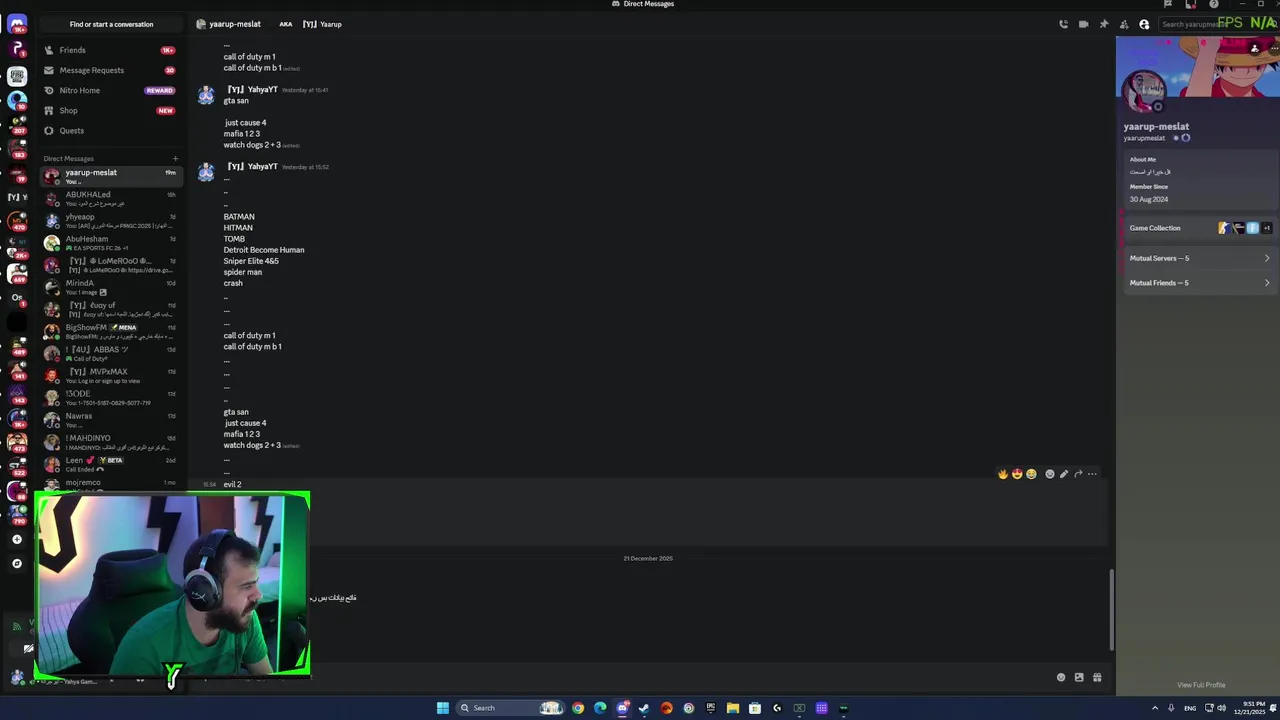This screenshot has width=1280, height=720.
Task: Open GIF picker in message box
Action: [1079, 677]
